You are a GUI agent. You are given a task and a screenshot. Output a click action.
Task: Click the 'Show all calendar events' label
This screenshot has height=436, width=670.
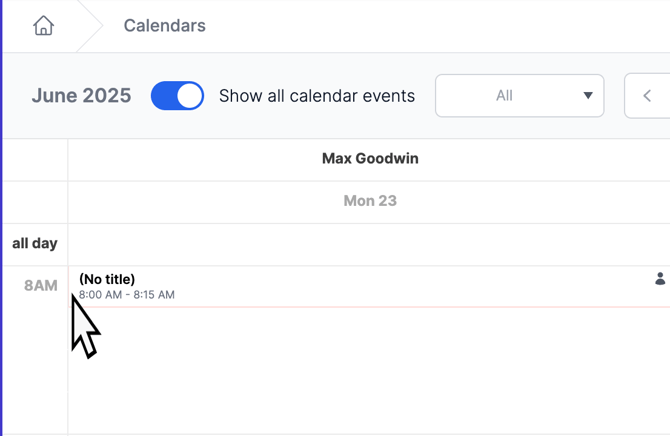coord(317,96)
